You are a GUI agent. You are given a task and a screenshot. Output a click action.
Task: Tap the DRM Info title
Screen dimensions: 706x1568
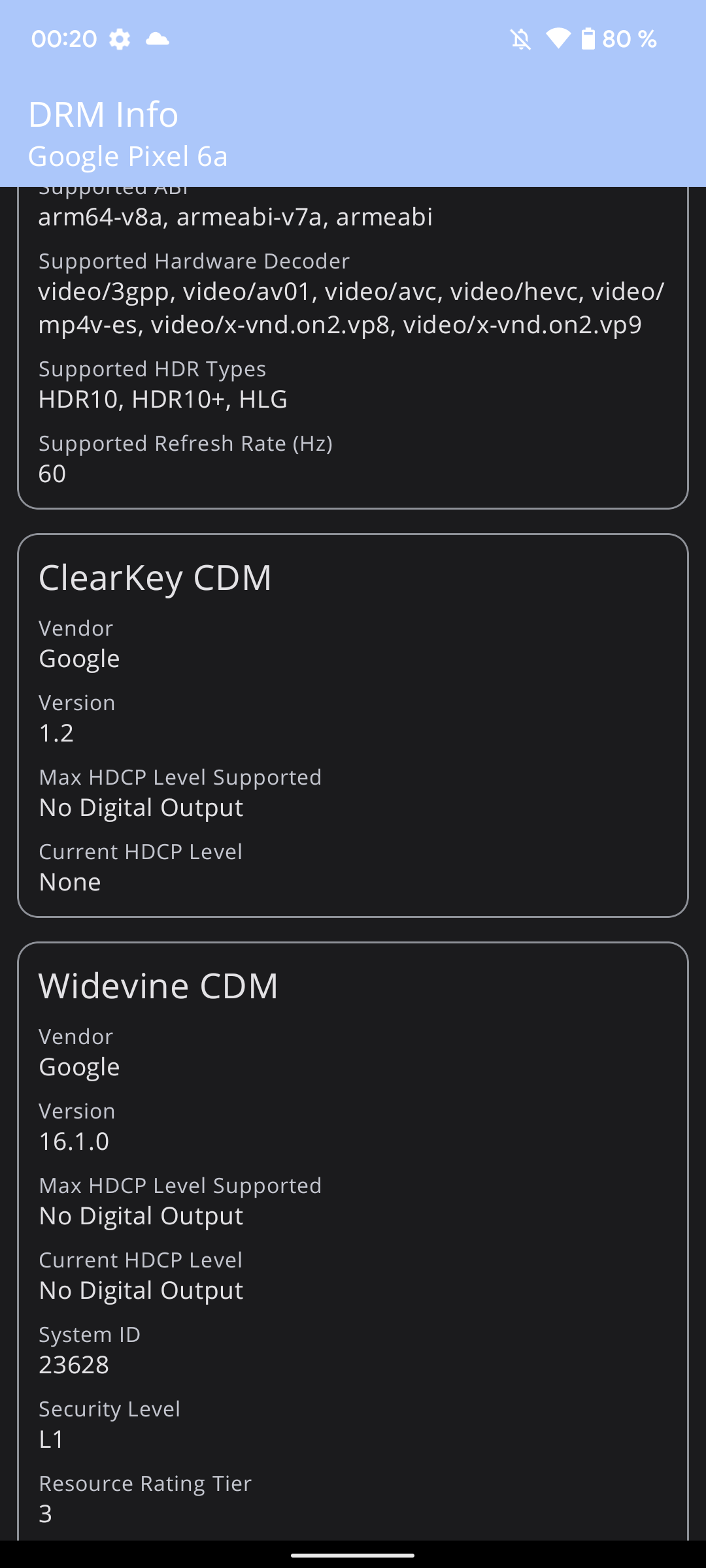click(x=103, y=115)
